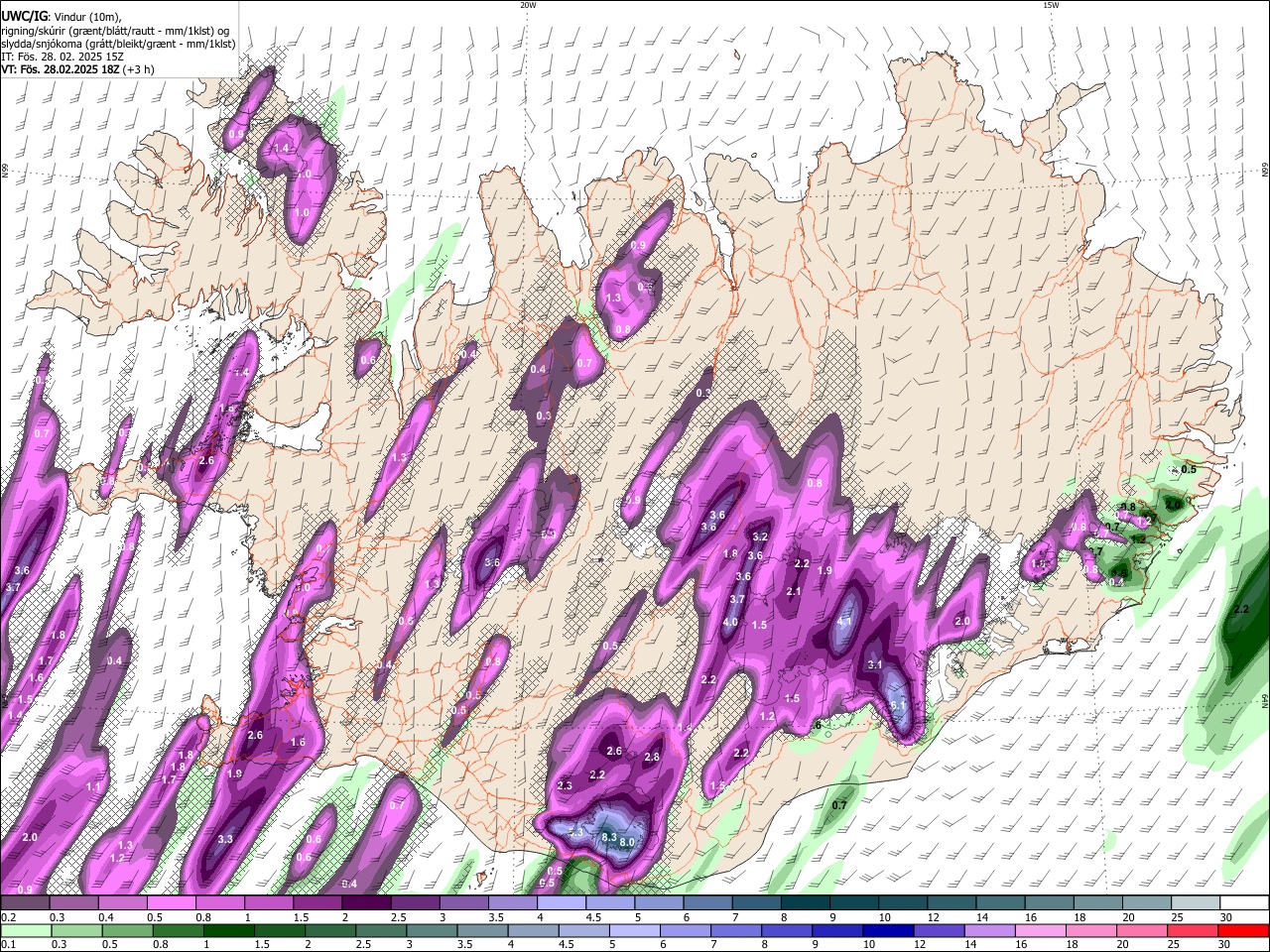Viewport: 1270px width, 952px height.
Task: Click the 4.1 precipitation value
Action: click(845, 622)
